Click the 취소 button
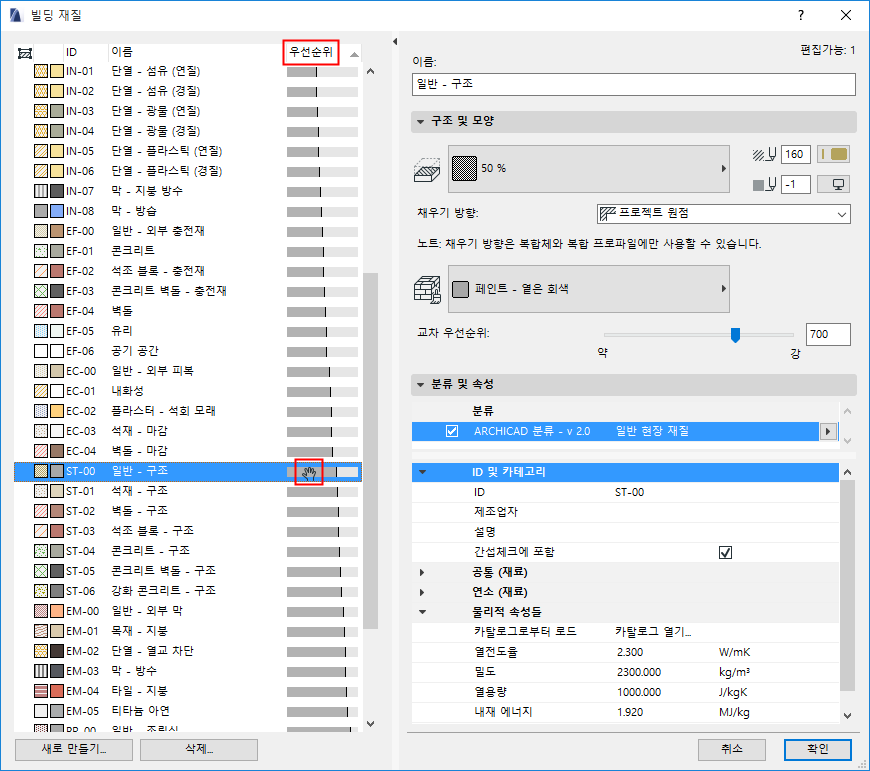 [731, 749]
